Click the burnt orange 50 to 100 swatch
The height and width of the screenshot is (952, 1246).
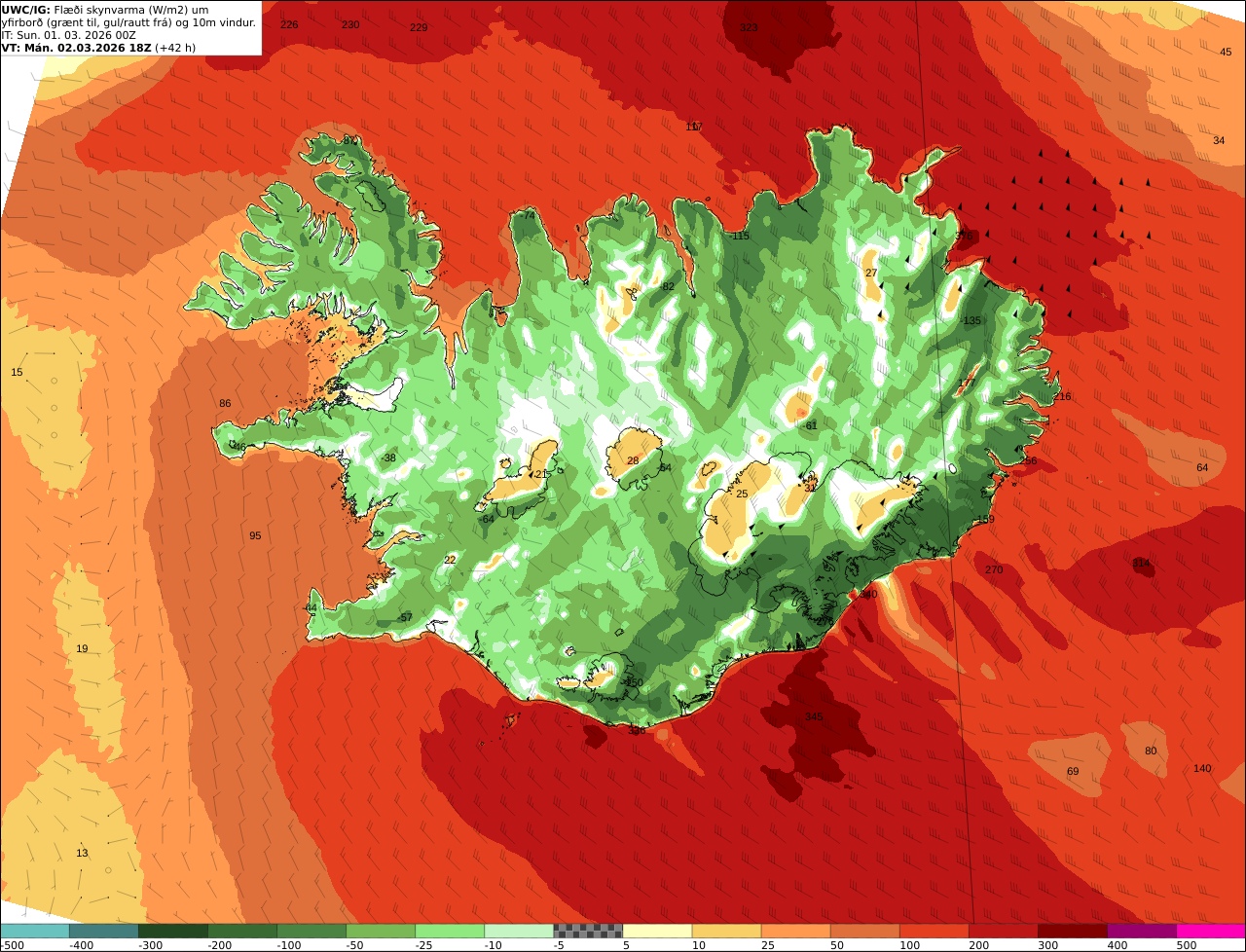864,931
